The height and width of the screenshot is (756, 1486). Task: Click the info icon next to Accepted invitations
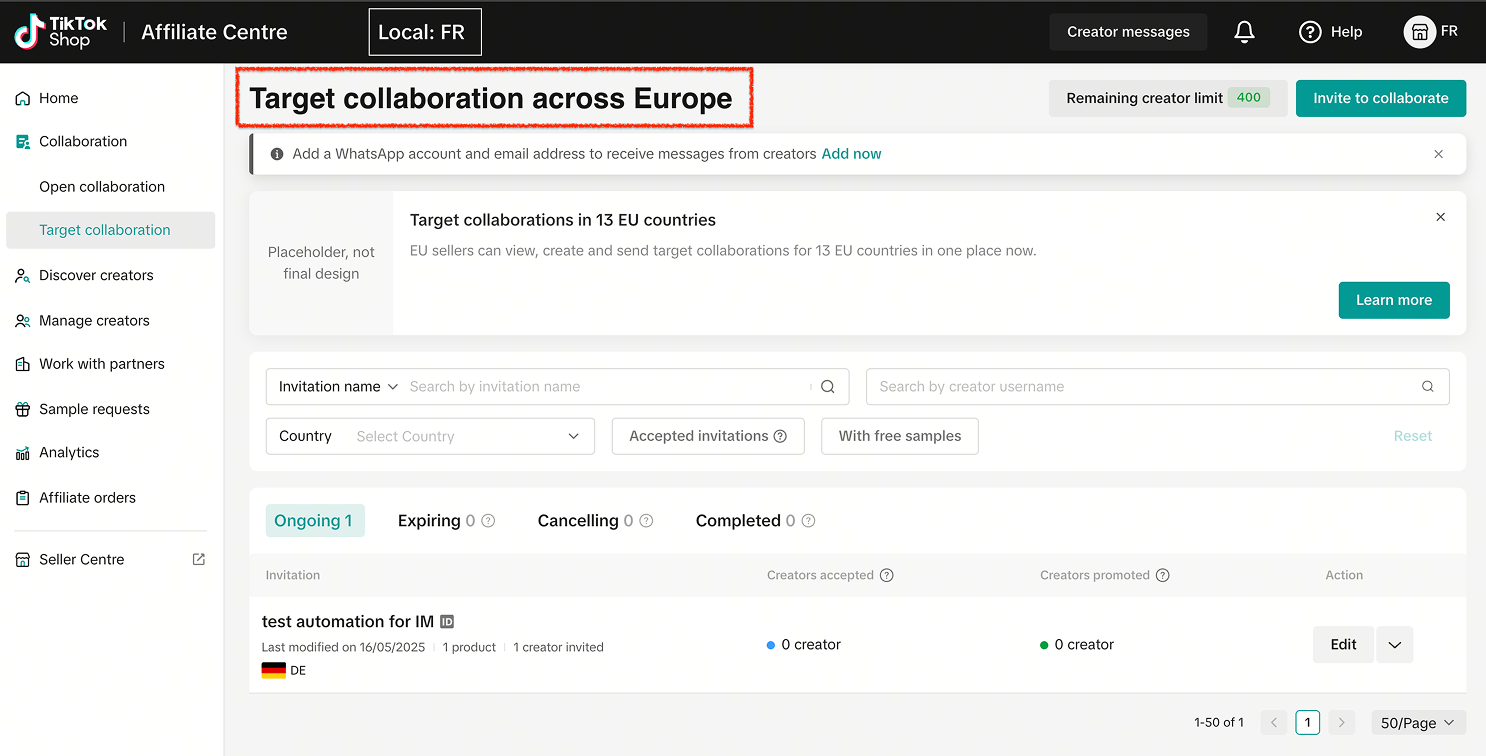(780, 436)
